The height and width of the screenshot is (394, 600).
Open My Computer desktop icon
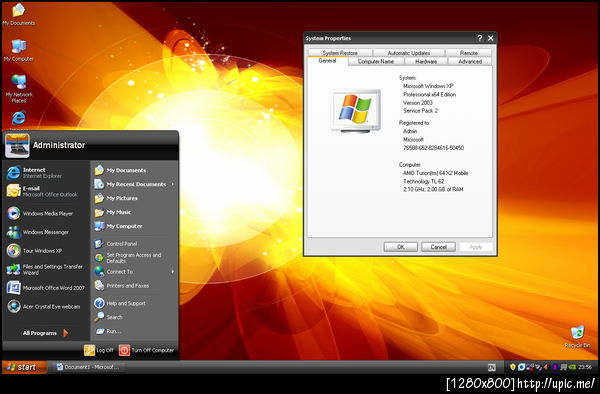coord(18,50)
